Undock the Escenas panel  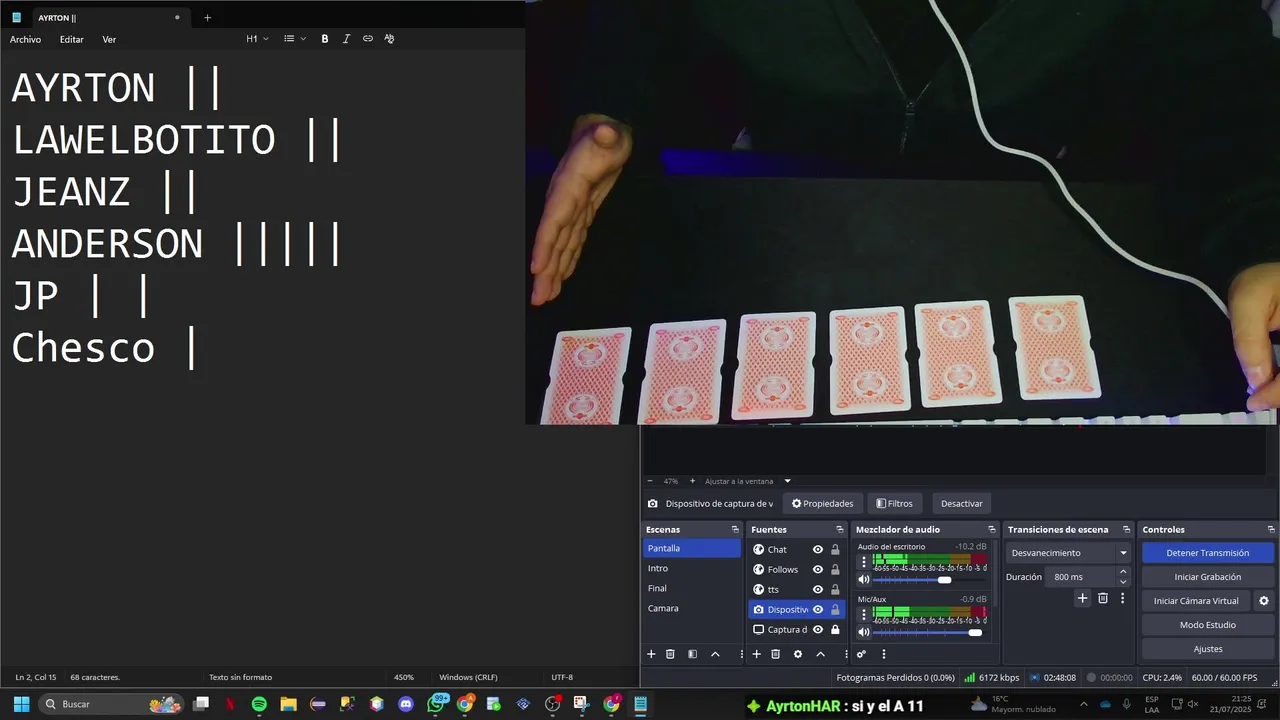pyautogui.click(x=735, y=530)
